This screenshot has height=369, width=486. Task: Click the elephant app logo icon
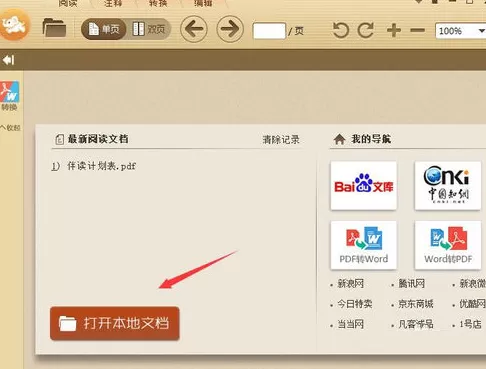click(14, 25)
